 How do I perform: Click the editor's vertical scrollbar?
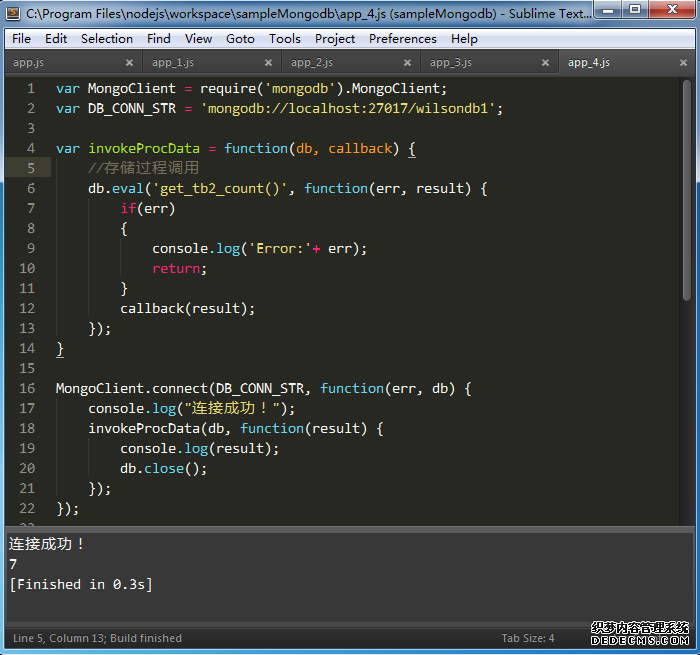tap(686, 200)
